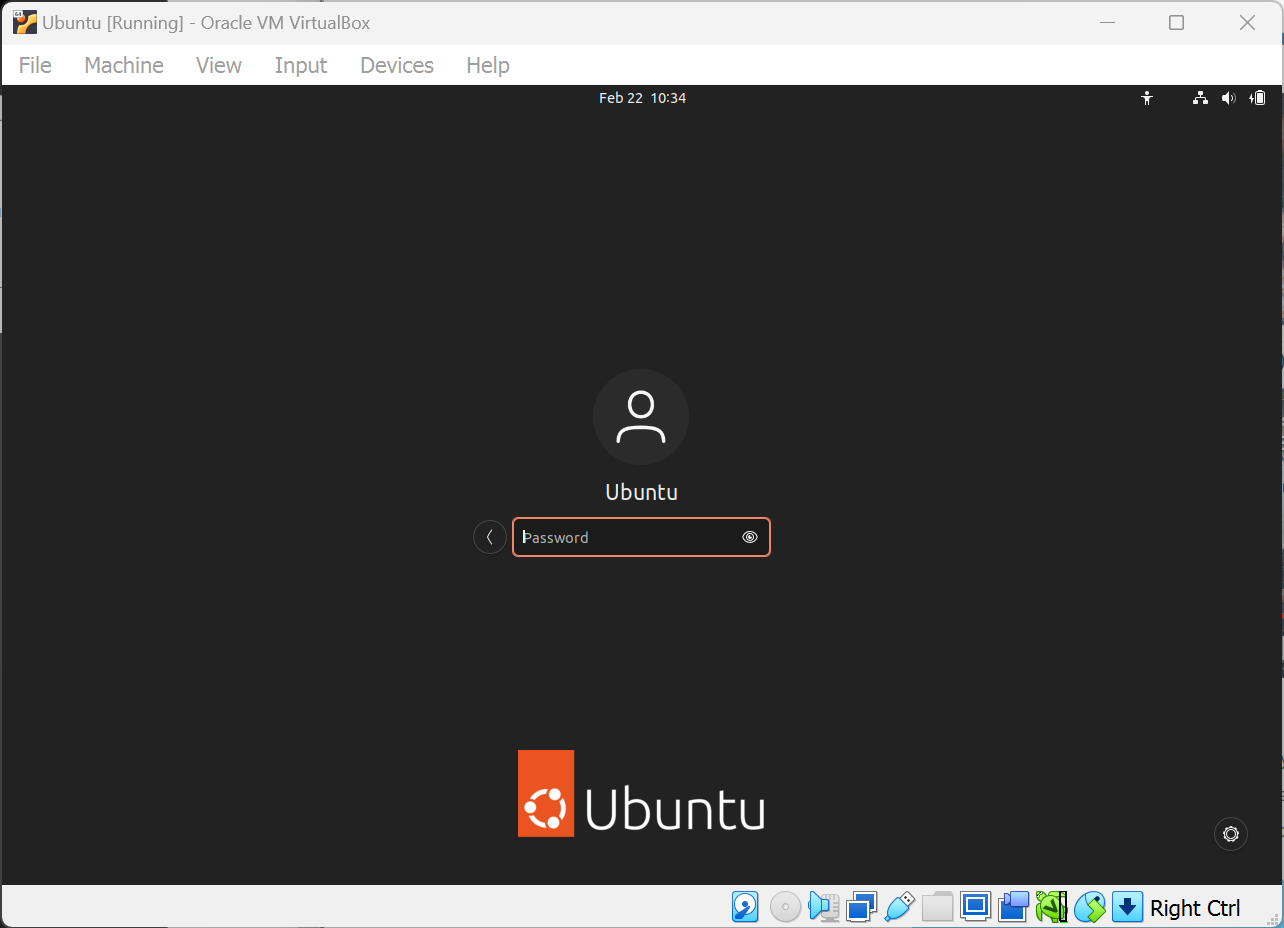Click the keyboard capture arrow icon
Screen dimensions: 1284x928
[1127, 907]
